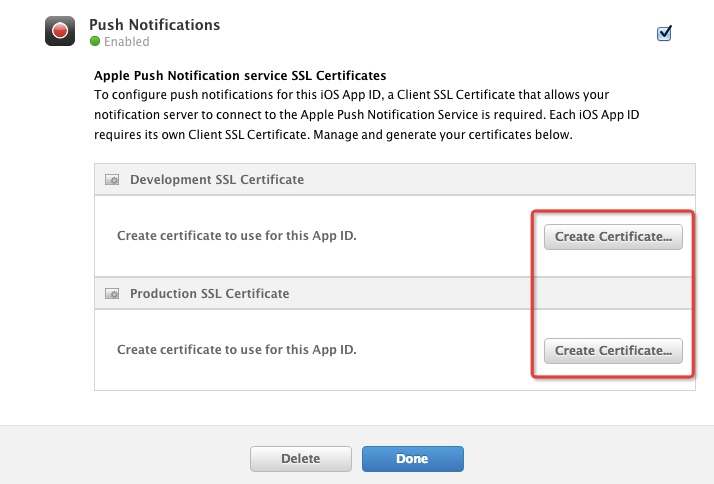Screen dimensions: 714x484
Task: Uncheck the Push Notifications checkbox
Action: [x=664, y=33]
